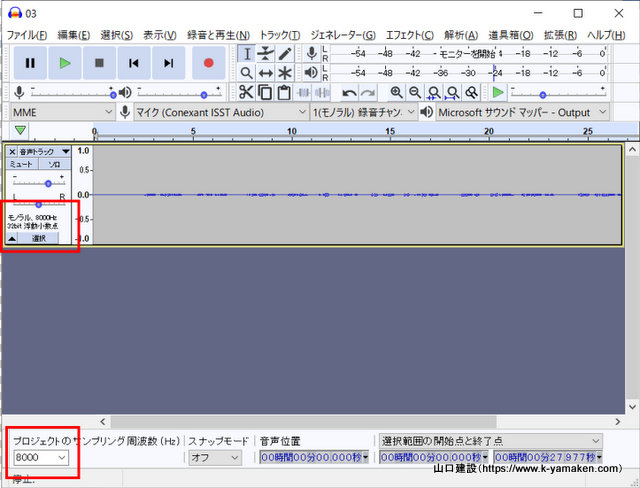
Task: Open the 解析(A) menu
Action: [461, 35]
